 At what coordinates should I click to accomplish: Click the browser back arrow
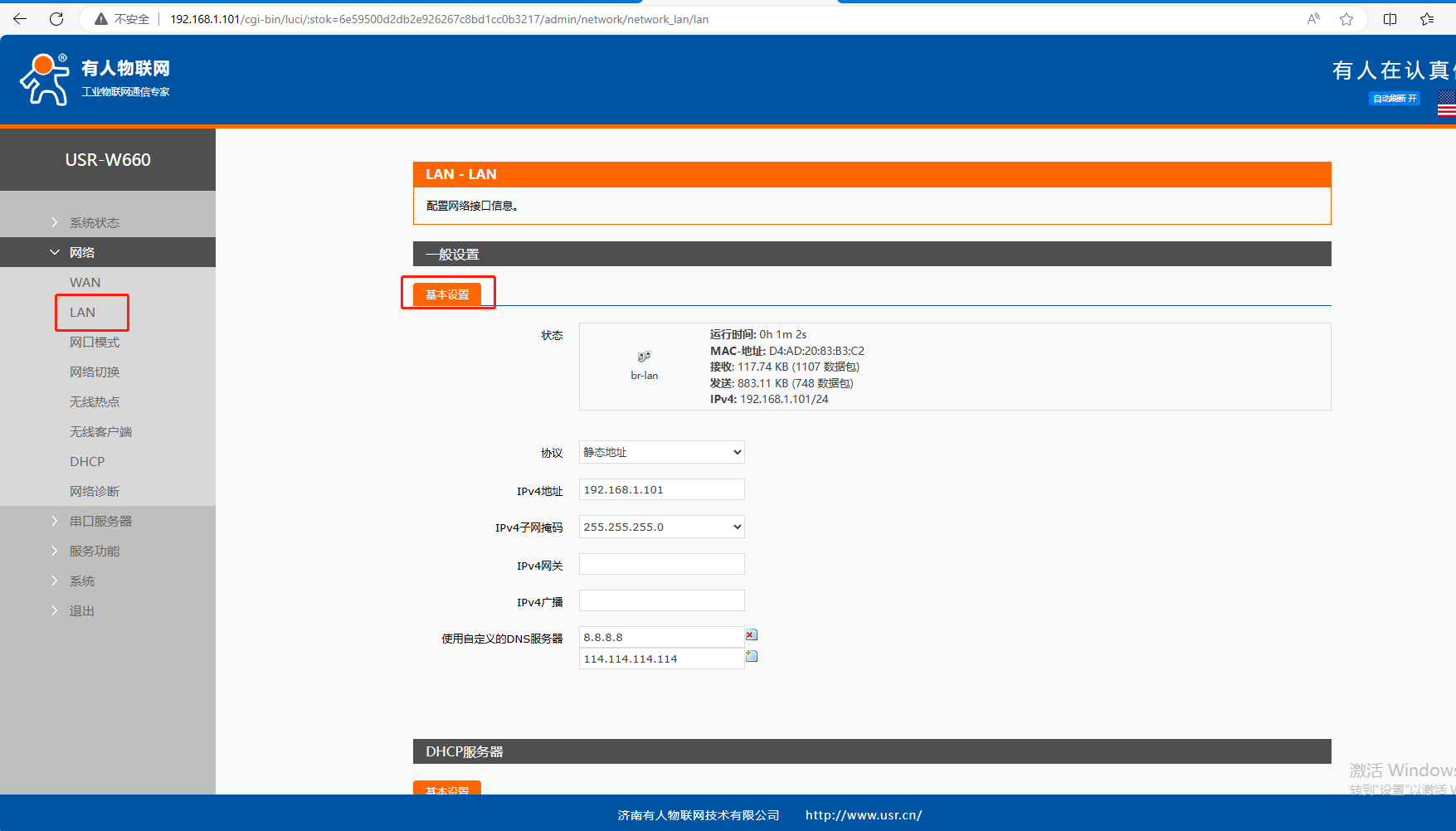pyautogui.click(x=20, y=19)
